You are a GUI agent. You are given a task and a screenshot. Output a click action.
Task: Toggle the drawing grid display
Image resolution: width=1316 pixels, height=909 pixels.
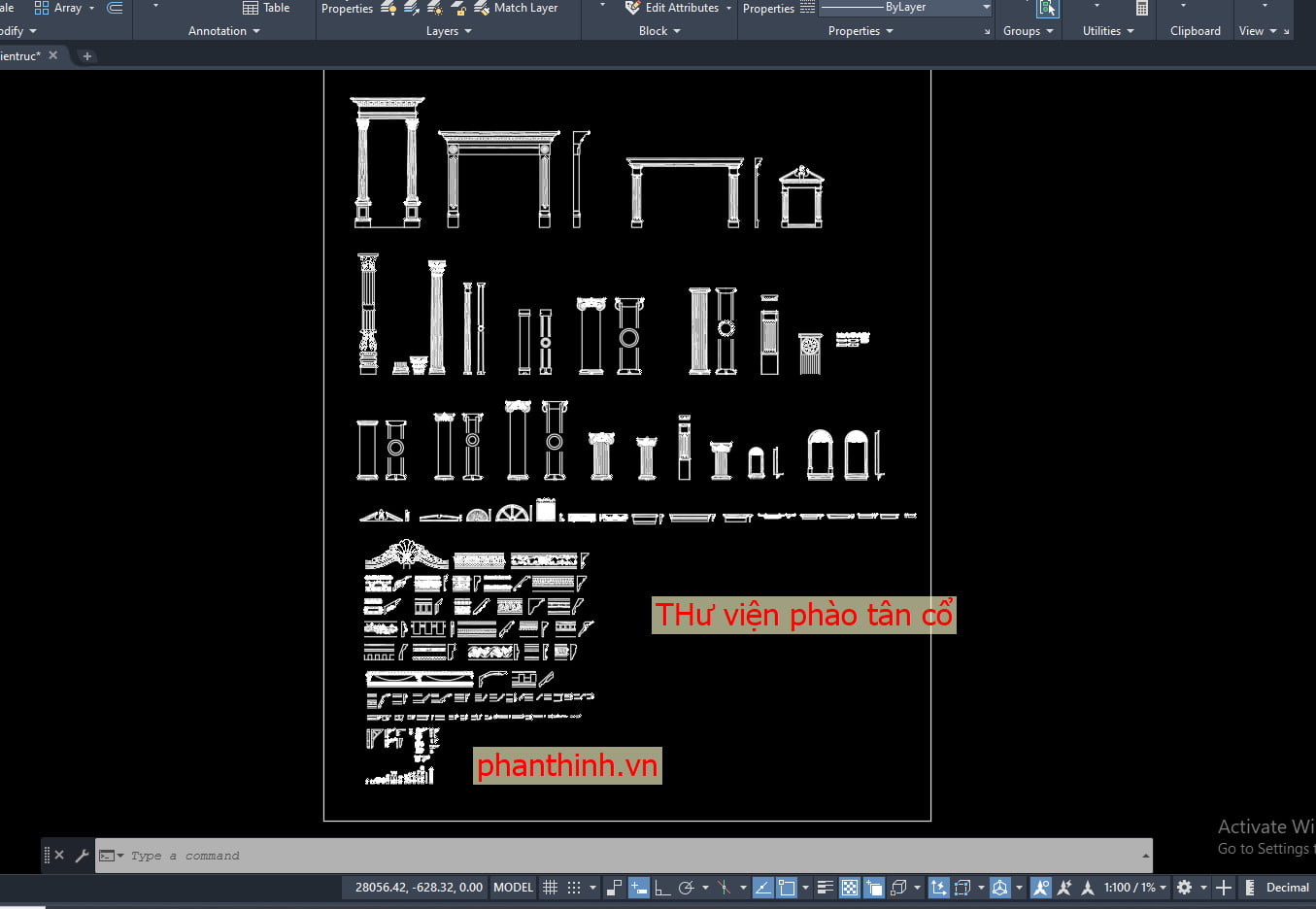click(x=550, y=888)
